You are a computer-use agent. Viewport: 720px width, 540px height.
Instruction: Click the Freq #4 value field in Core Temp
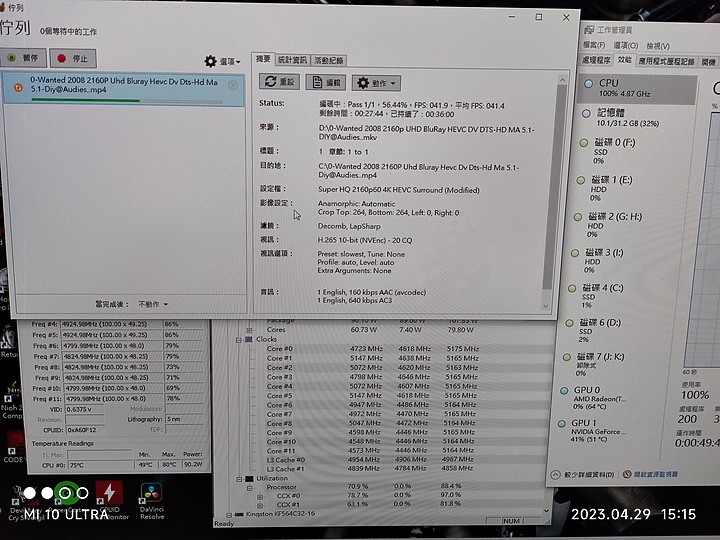point(111,324)
